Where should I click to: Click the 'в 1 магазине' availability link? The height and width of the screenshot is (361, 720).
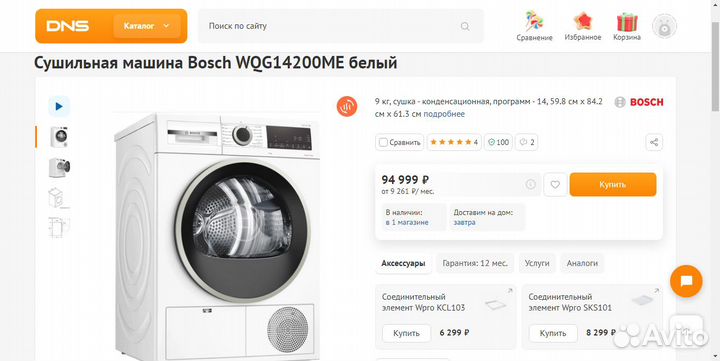(407, 222)
